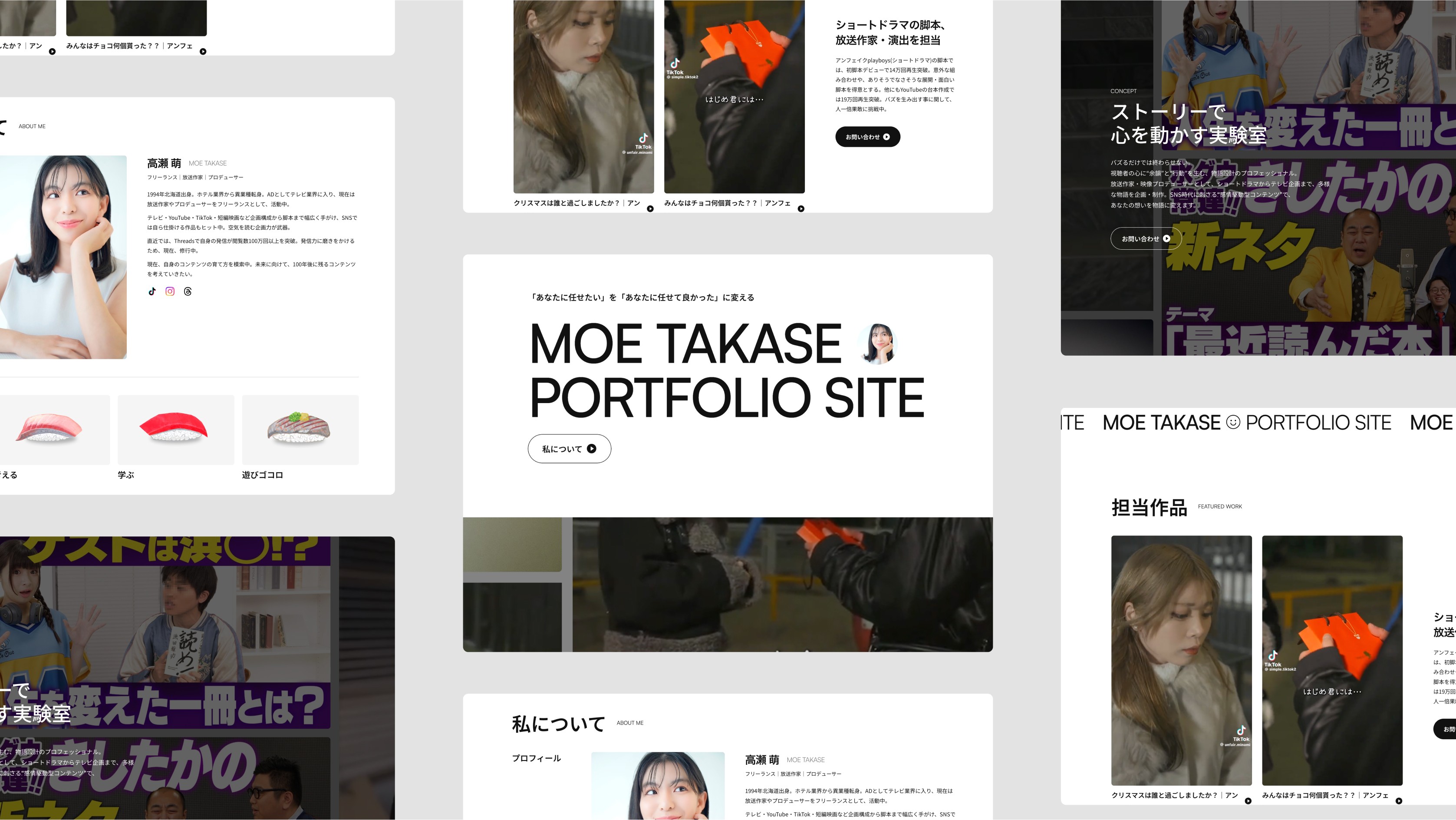Click the profile photo right of プロフィール label
Image resolution: width=1456 pixels, height=820 pixels.
pyautogui.click(x=658, y=786)
